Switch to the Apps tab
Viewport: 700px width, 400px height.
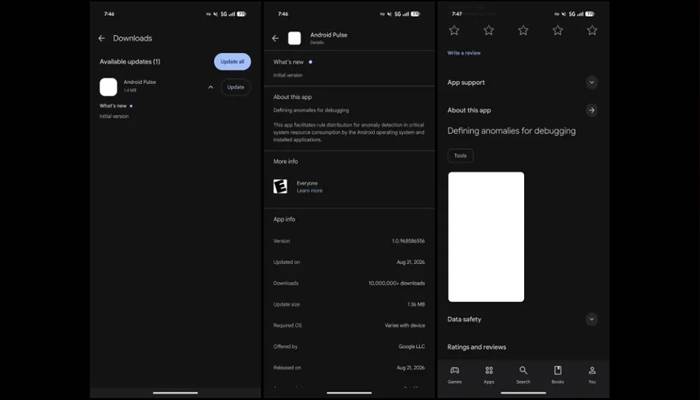[489, 374]
